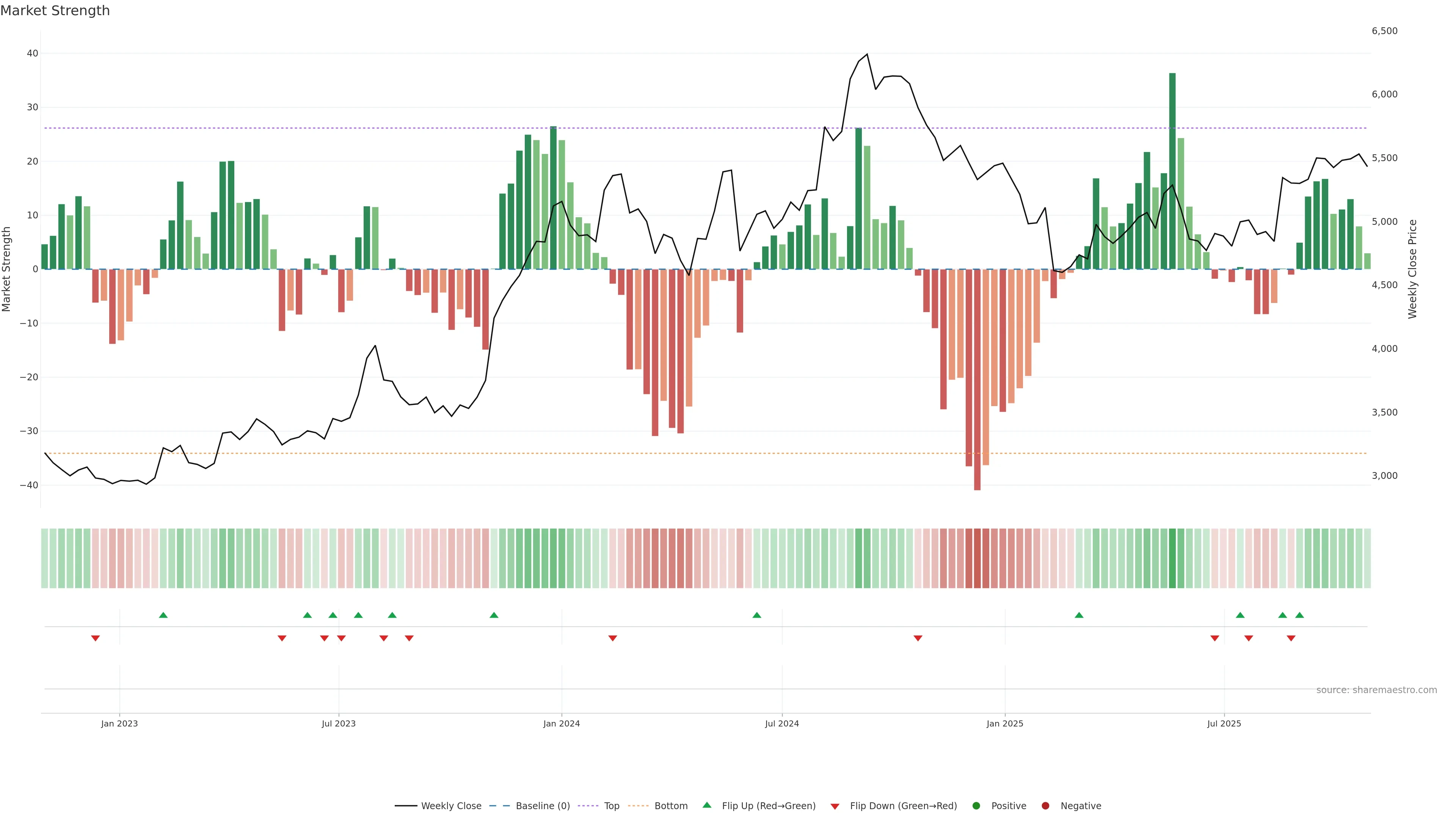Screen dimensions: 1456x819
Task: Click the Positive green circle legend icon
Action: [x=976, y=806]
